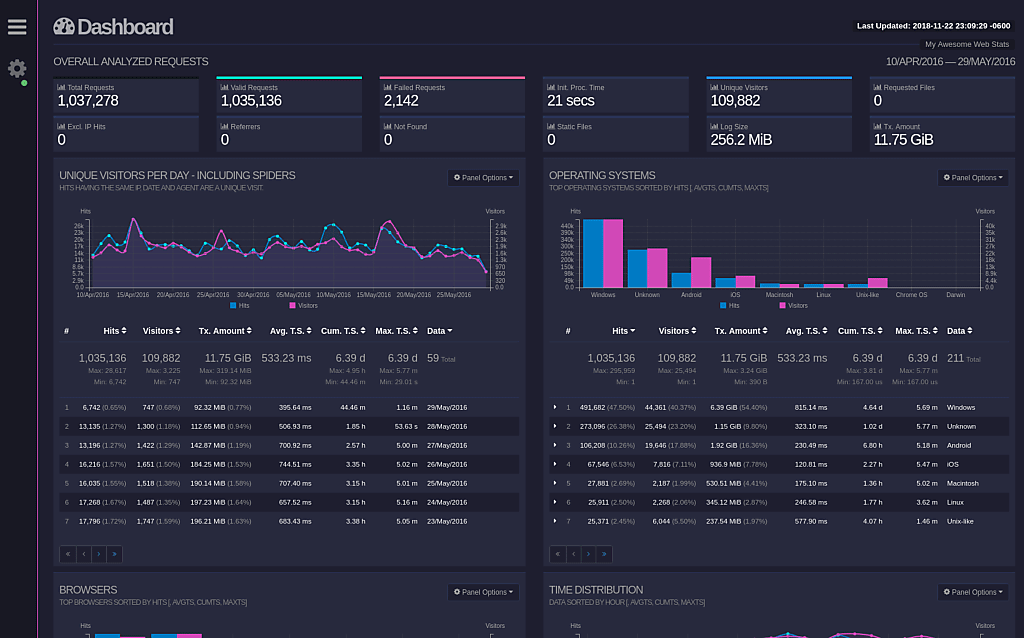Viewport: 1024px width, 638px height.
Task: Go to previous page in Operating Systems table
Action: [x=573, y=554]
